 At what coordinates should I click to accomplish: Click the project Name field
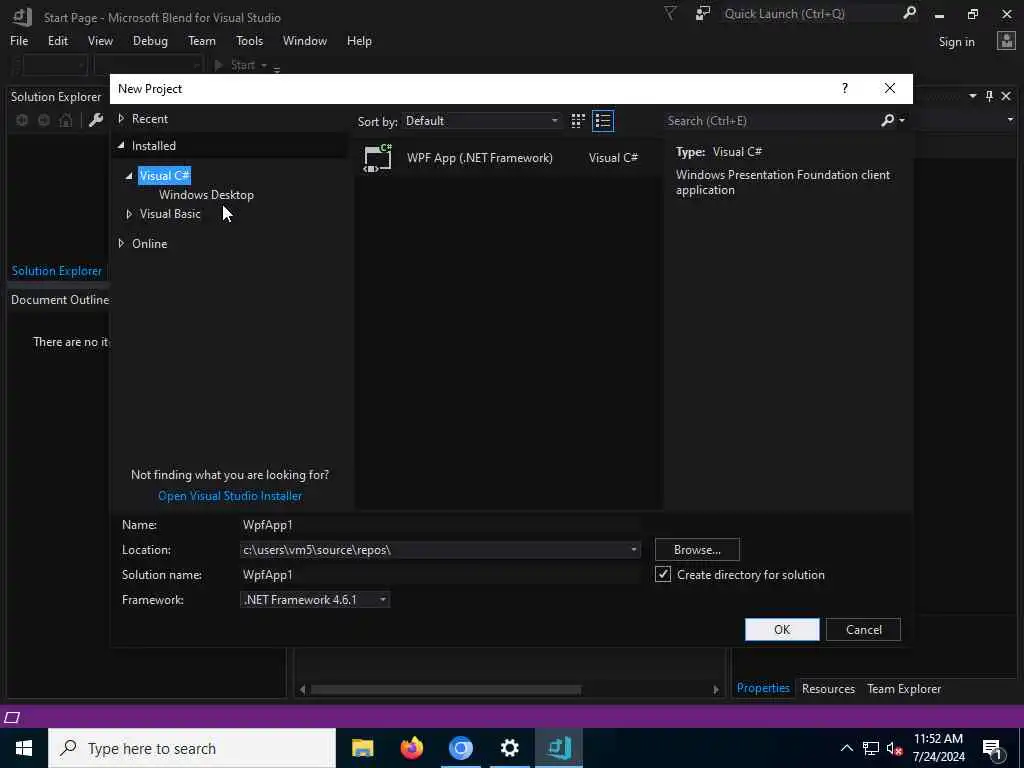point(441,524)
